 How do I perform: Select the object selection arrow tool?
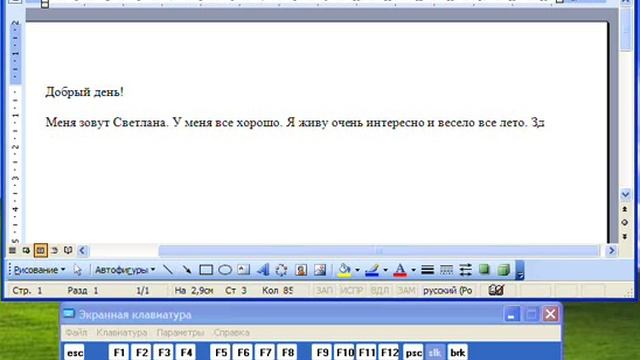(77, 270)
